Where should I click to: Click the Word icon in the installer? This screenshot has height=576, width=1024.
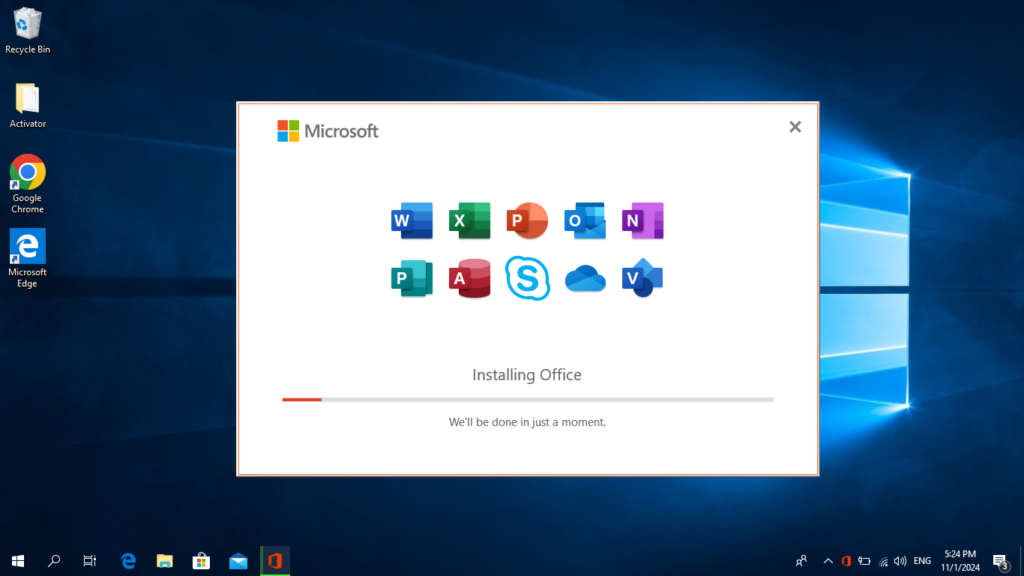pos(412,221)
